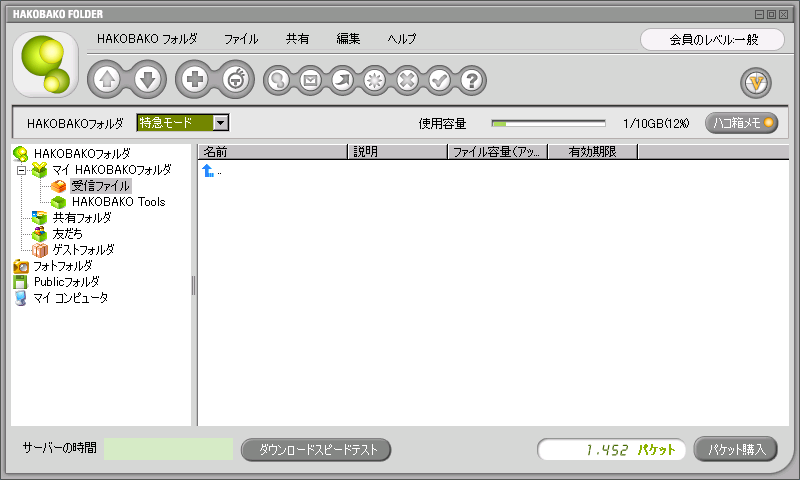Click the upload arrow toolbar icon

(x=108, y=80)
